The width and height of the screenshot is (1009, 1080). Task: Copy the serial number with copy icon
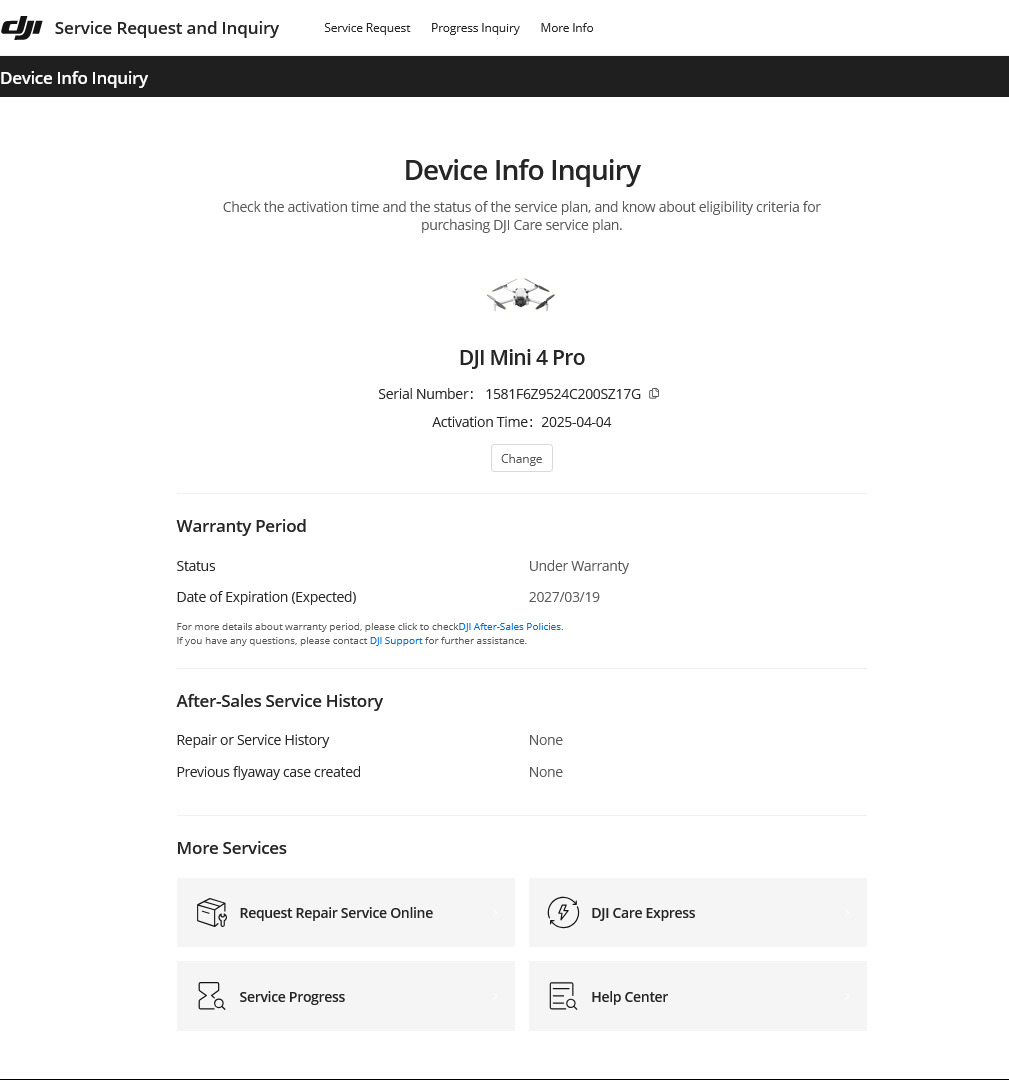[x=654, y=393]
